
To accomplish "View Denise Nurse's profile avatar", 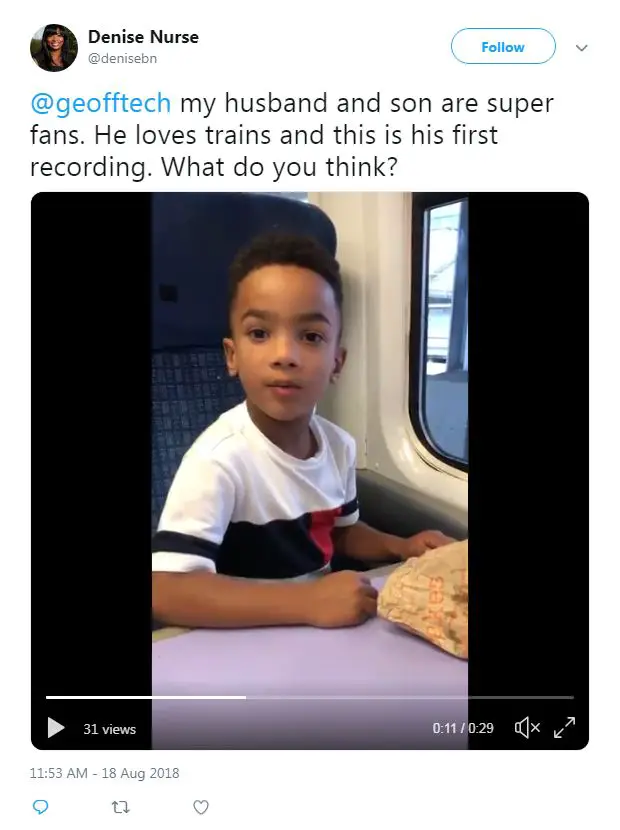I will pos(53,48).
